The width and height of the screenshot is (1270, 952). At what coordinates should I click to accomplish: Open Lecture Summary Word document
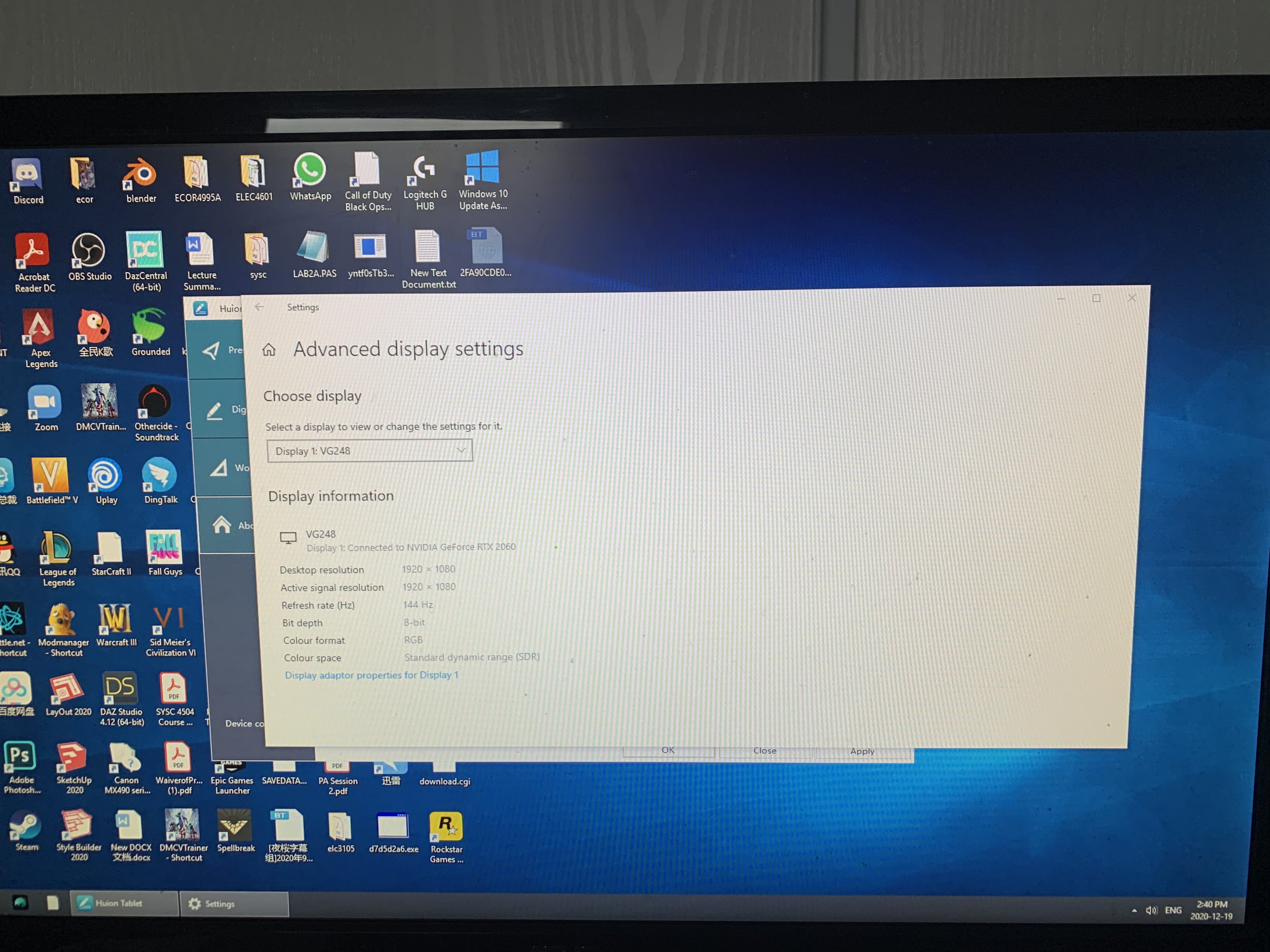click(202, 261)
